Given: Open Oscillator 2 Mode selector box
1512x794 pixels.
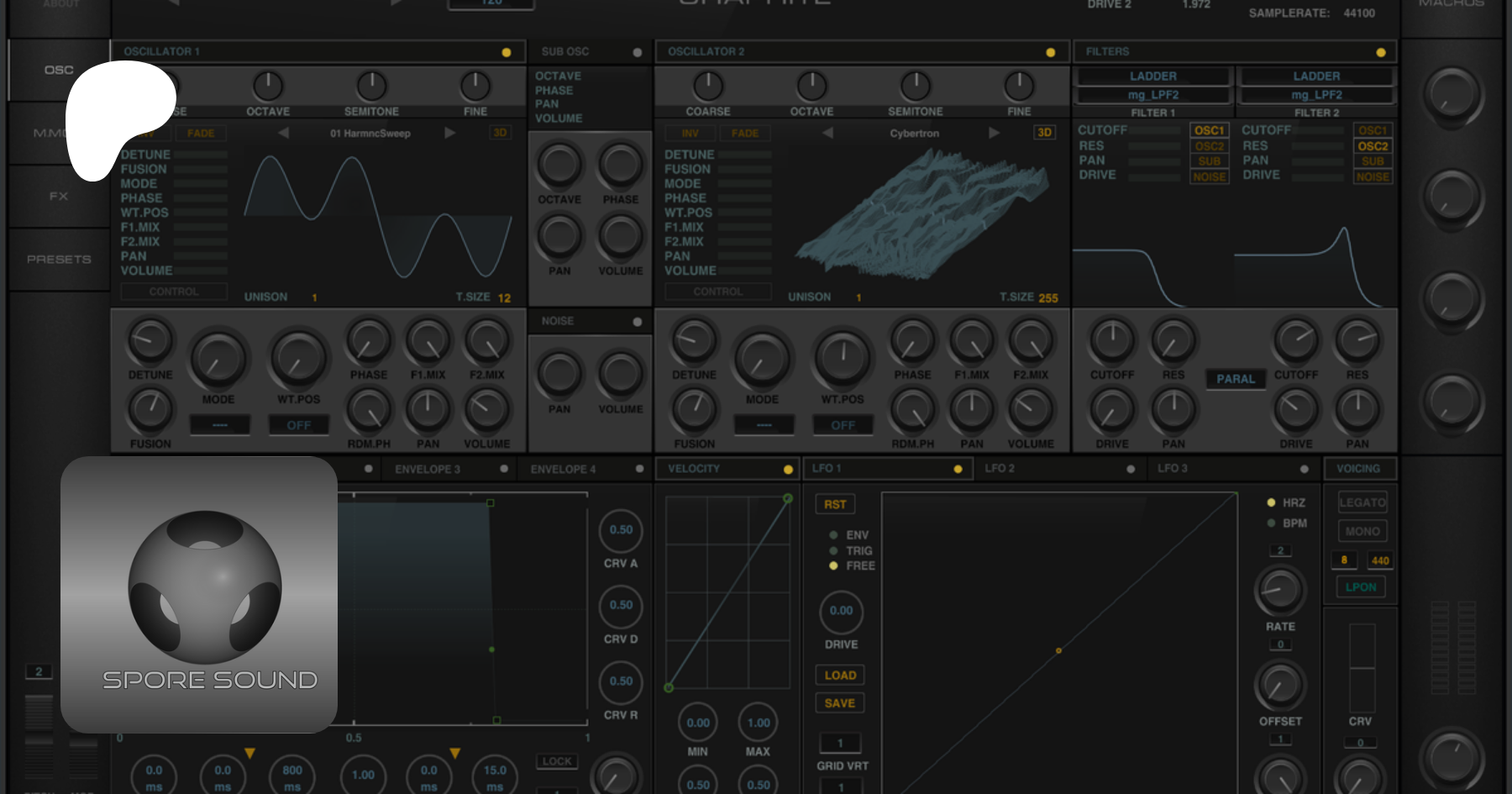Looking at the screenshot, I should [x=764, y=425].
